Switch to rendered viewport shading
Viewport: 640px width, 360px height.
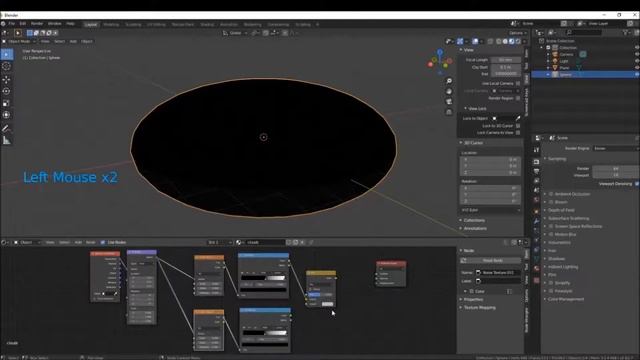click(x=518, y=41)
